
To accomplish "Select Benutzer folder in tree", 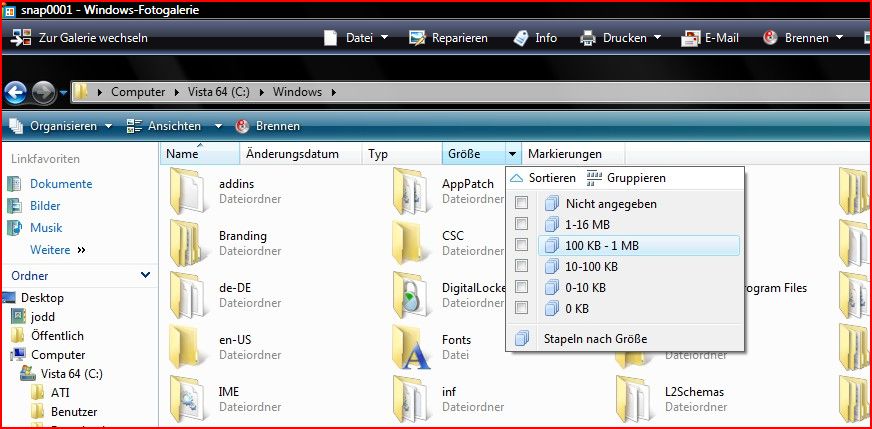I will click(x=74, y=412).
